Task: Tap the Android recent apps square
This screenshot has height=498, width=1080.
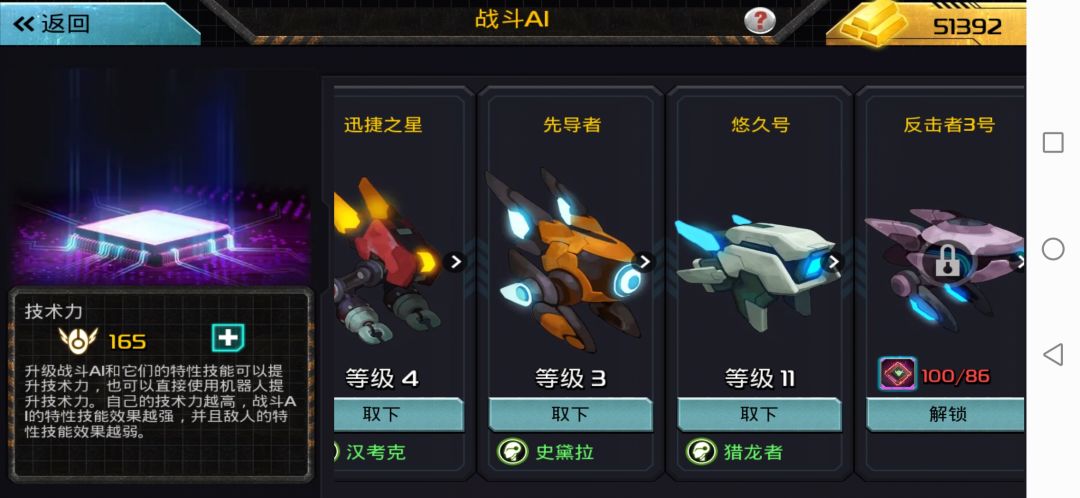Action: tap(1052, 143)
